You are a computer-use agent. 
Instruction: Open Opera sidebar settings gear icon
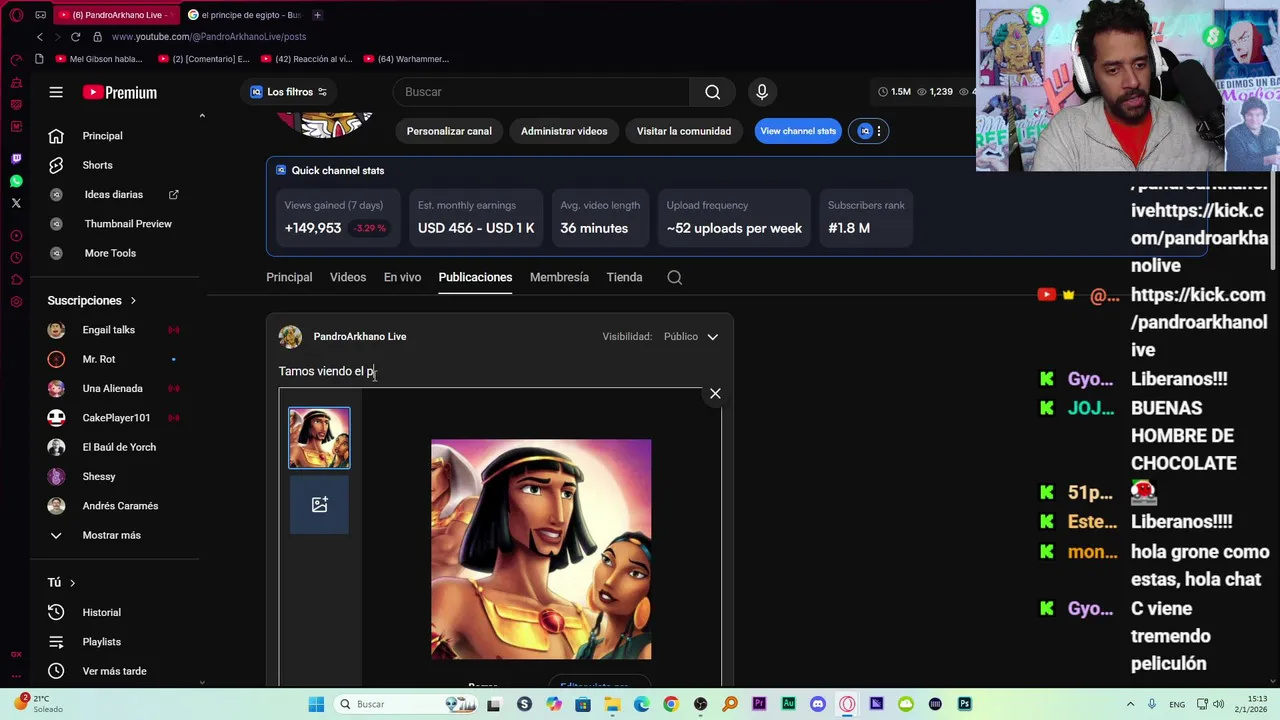tap(16, 302)
